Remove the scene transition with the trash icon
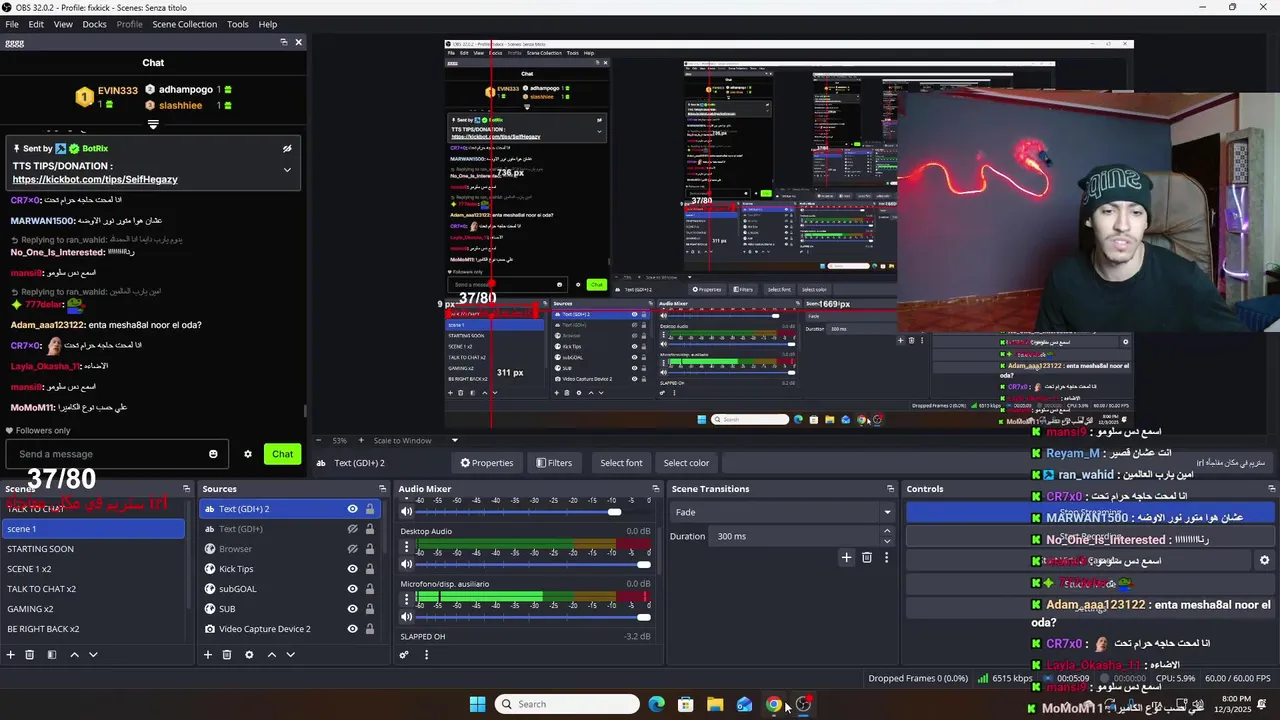Image resolution: width=1280 pixels, height=720 pixels. [x=867, y=557]
